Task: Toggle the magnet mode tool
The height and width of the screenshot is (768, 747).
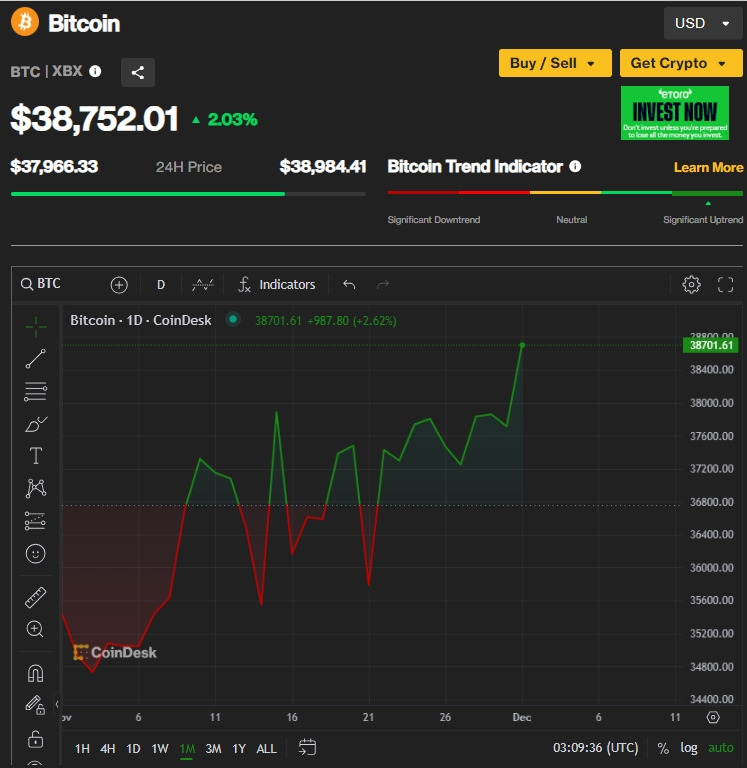Action: (x=35, y=674)
